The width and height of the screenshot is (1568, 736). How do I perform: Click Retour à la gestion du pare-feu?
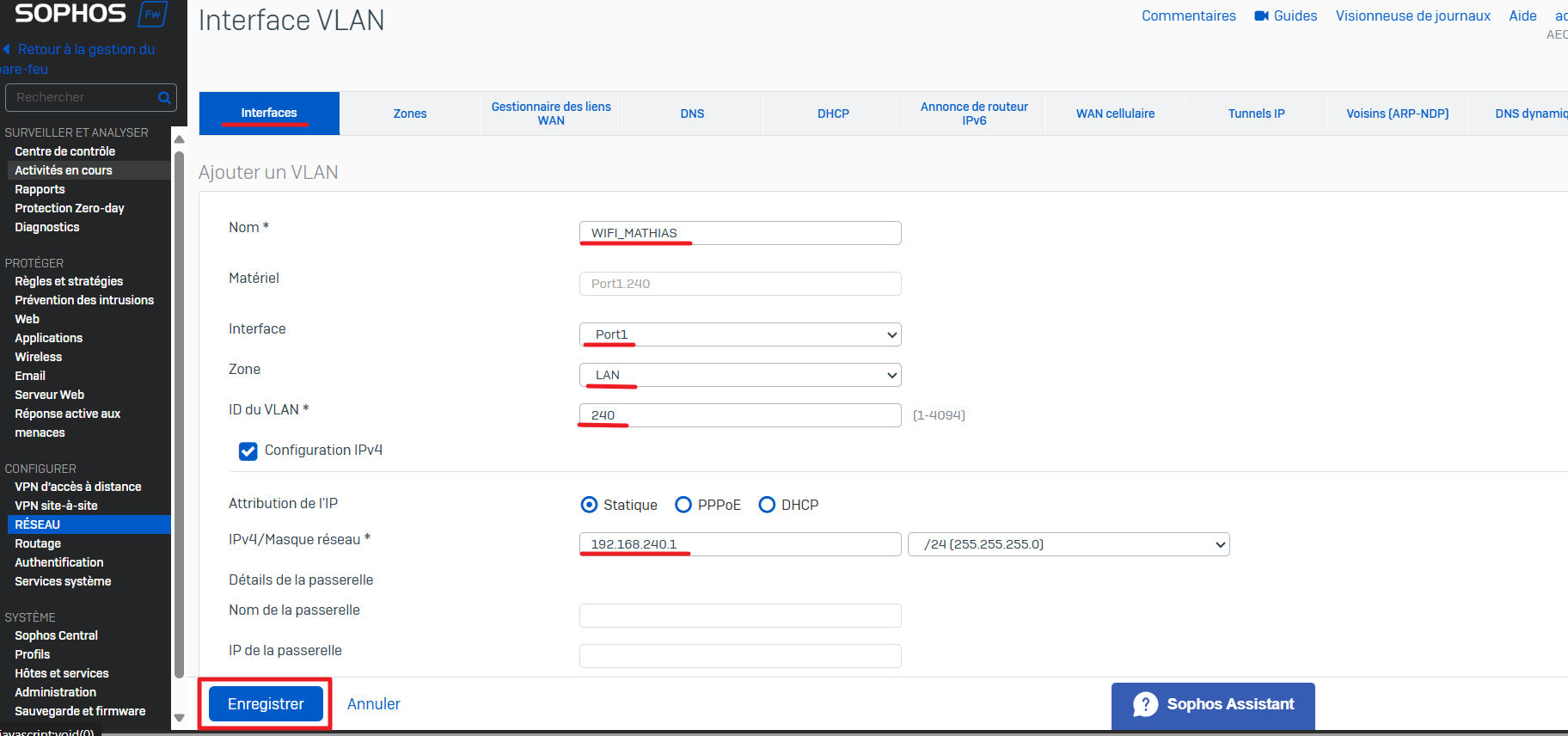[x=79, y=59]
